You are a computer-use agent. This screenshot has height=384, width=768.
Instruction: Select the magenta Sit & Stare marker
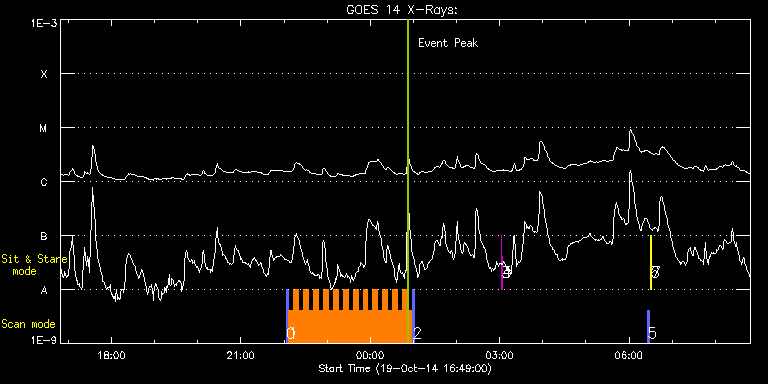point(502,263)
